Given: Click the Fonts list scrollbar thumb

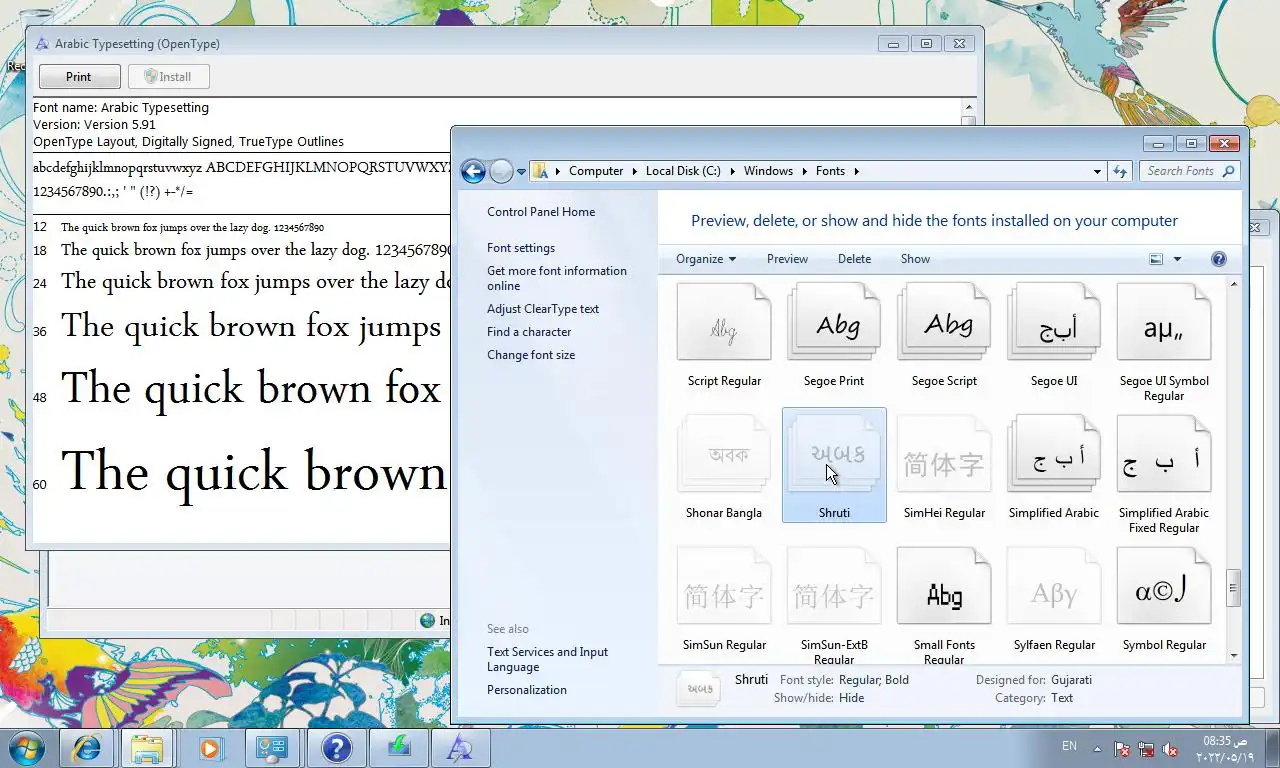Looking at the screenshot, I should (1234, 588).
